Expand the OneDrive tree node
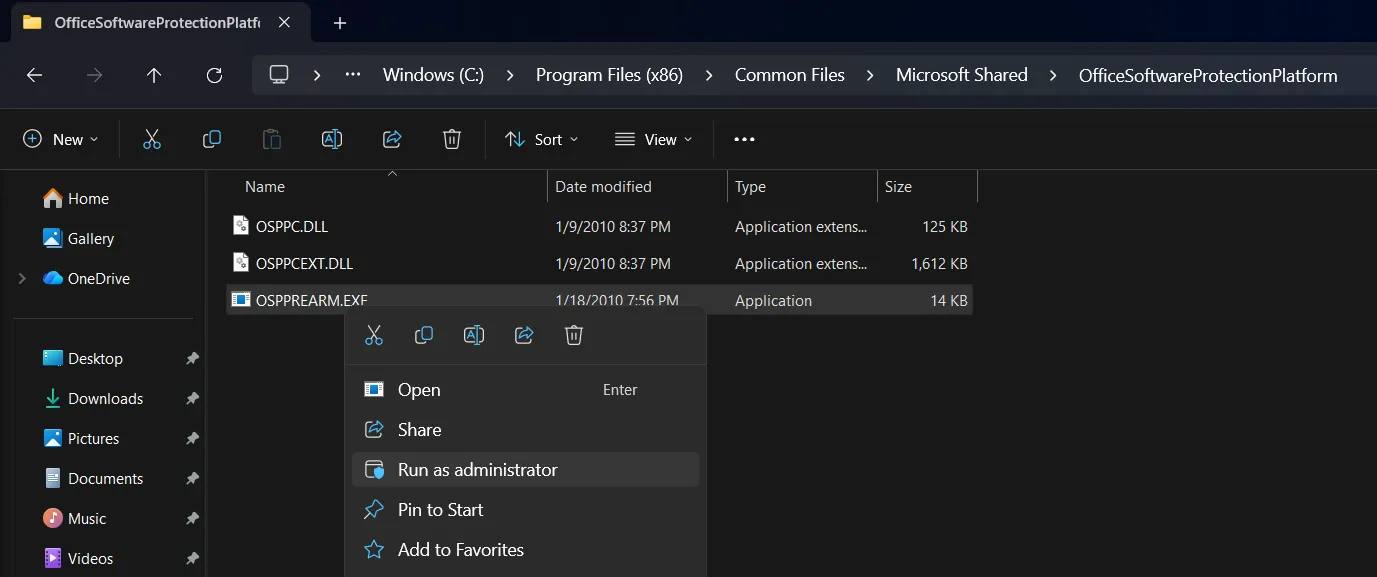The image size is (1377, 577). [x=22, y=279]
